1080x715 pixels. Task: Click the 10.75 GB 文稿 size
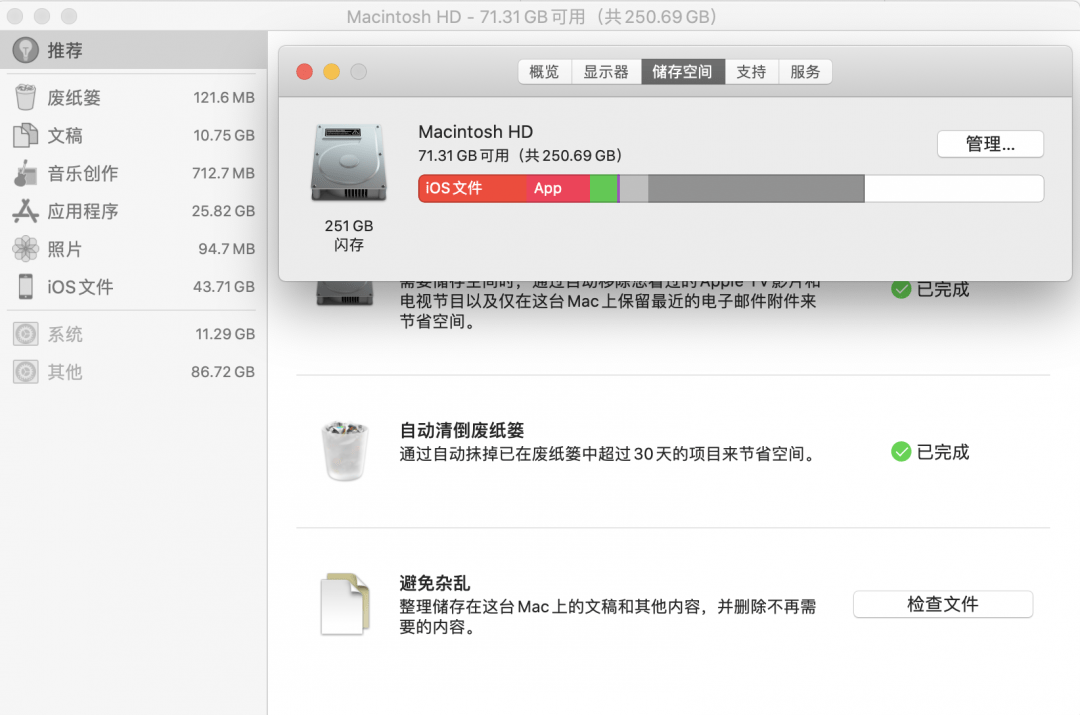224,135
